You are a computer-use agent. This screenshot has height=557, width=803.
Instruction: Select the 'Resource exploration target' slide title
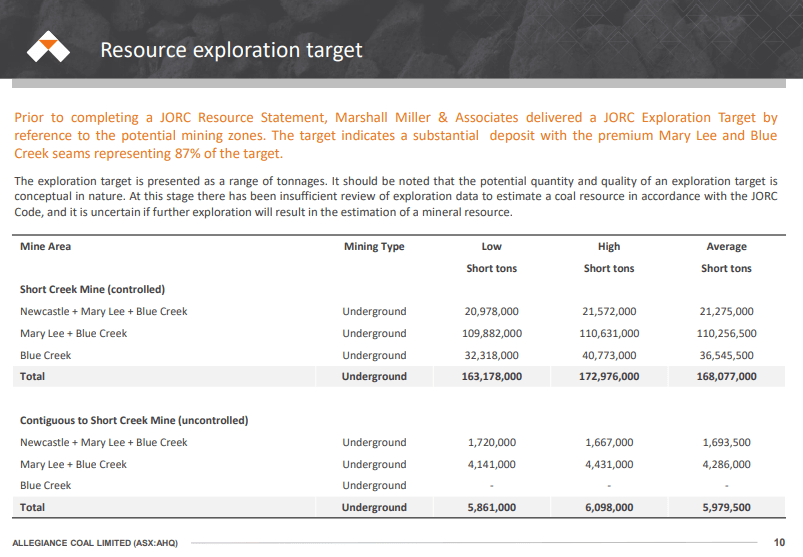tap(231, 50)
